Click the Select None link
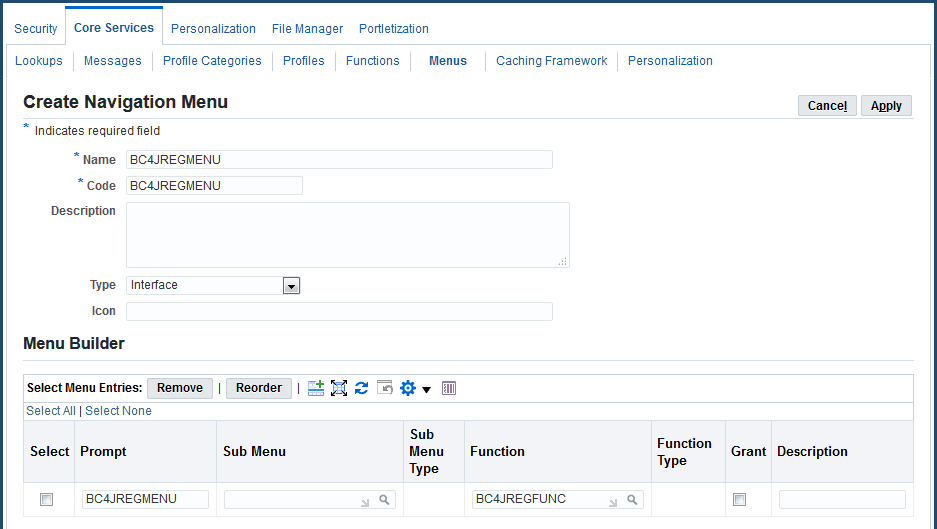937x529 pixels. (118, 411)
